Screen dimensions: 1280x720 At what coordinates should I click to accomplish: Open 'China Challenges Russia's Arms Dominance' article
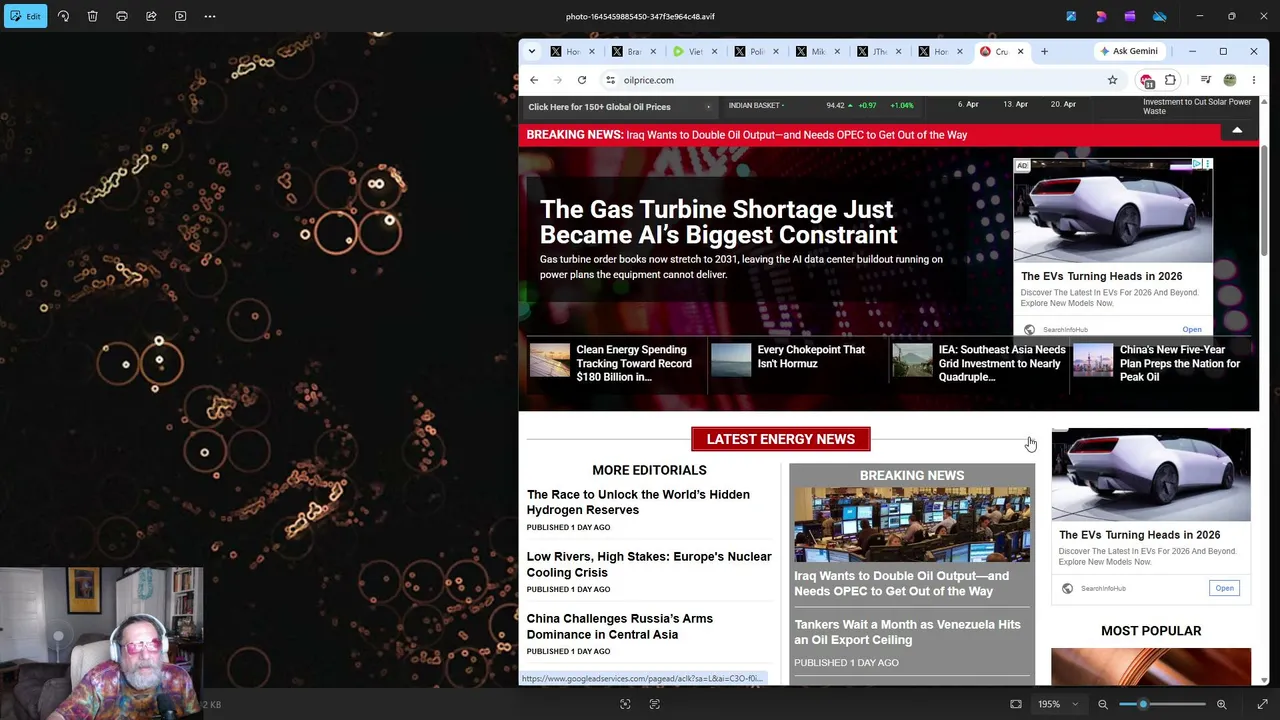[x=620, y=626]
